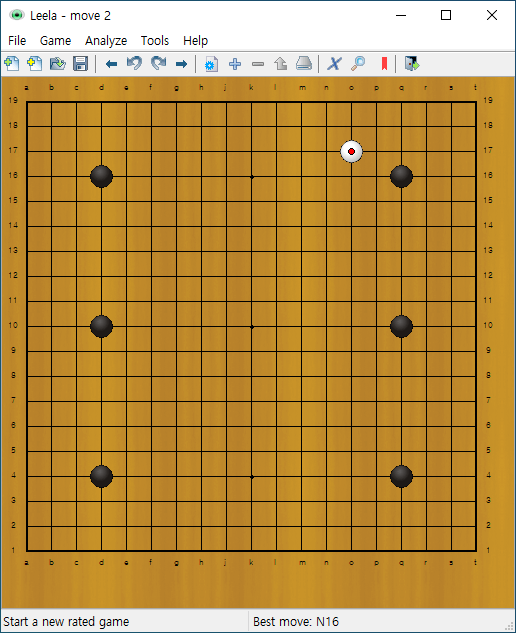
Task: Open the File menu
Action: click(x=17, y=41)
